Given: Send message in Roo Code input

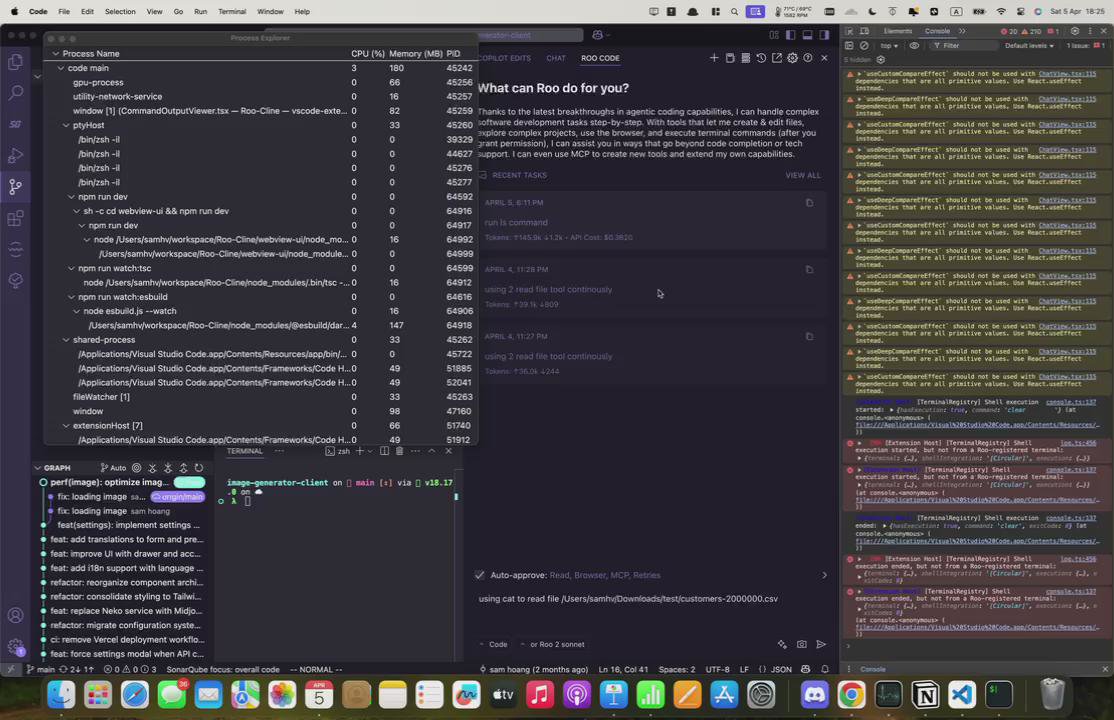Looking at the screenshot, I should click(821, 645).
